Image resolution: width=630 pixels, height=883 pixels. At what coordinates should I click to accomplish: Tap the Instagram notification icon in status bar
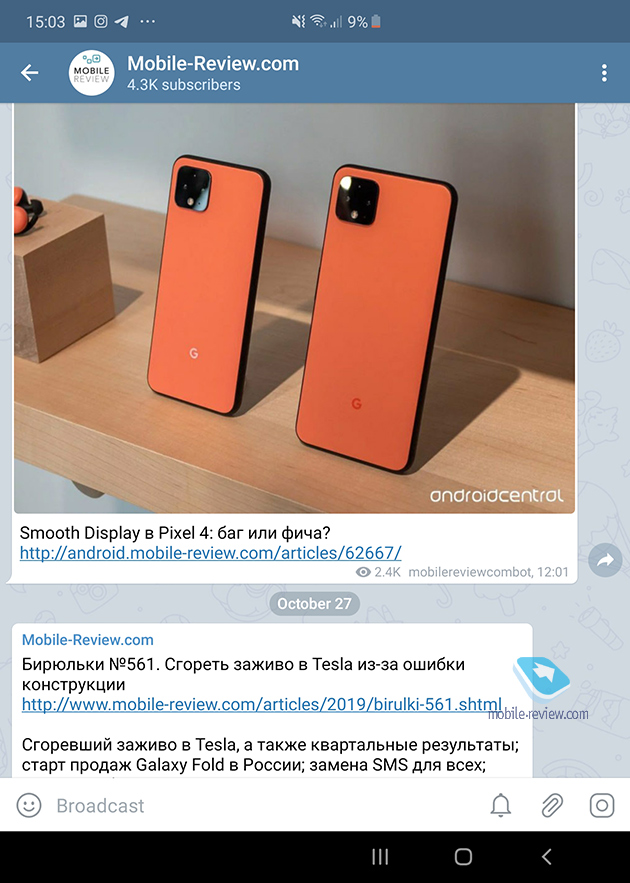click(x=101, y=22)
